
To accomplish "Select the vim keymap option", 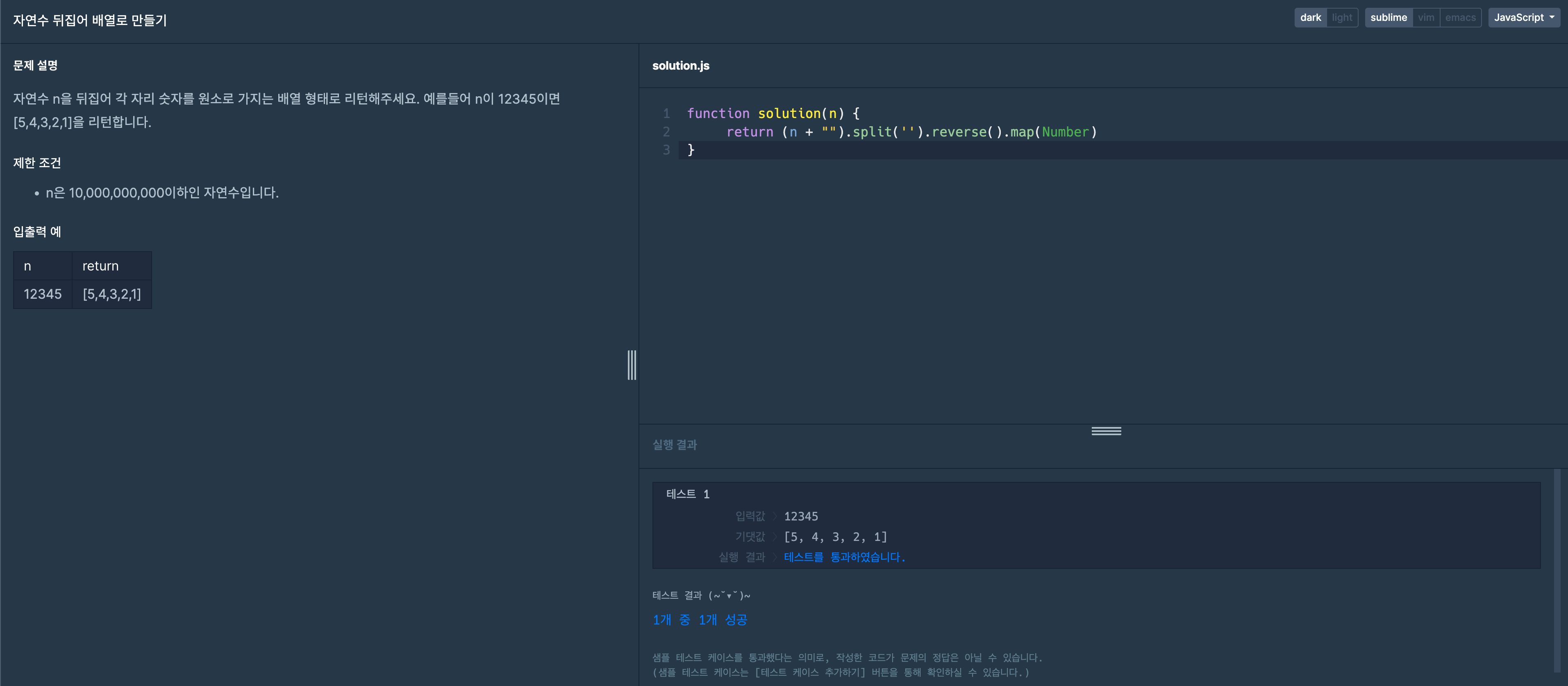I will click(1425, 18).
